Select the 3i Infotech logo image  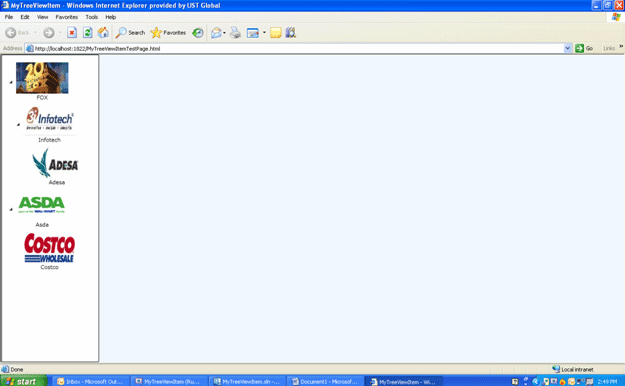point(49,119)
